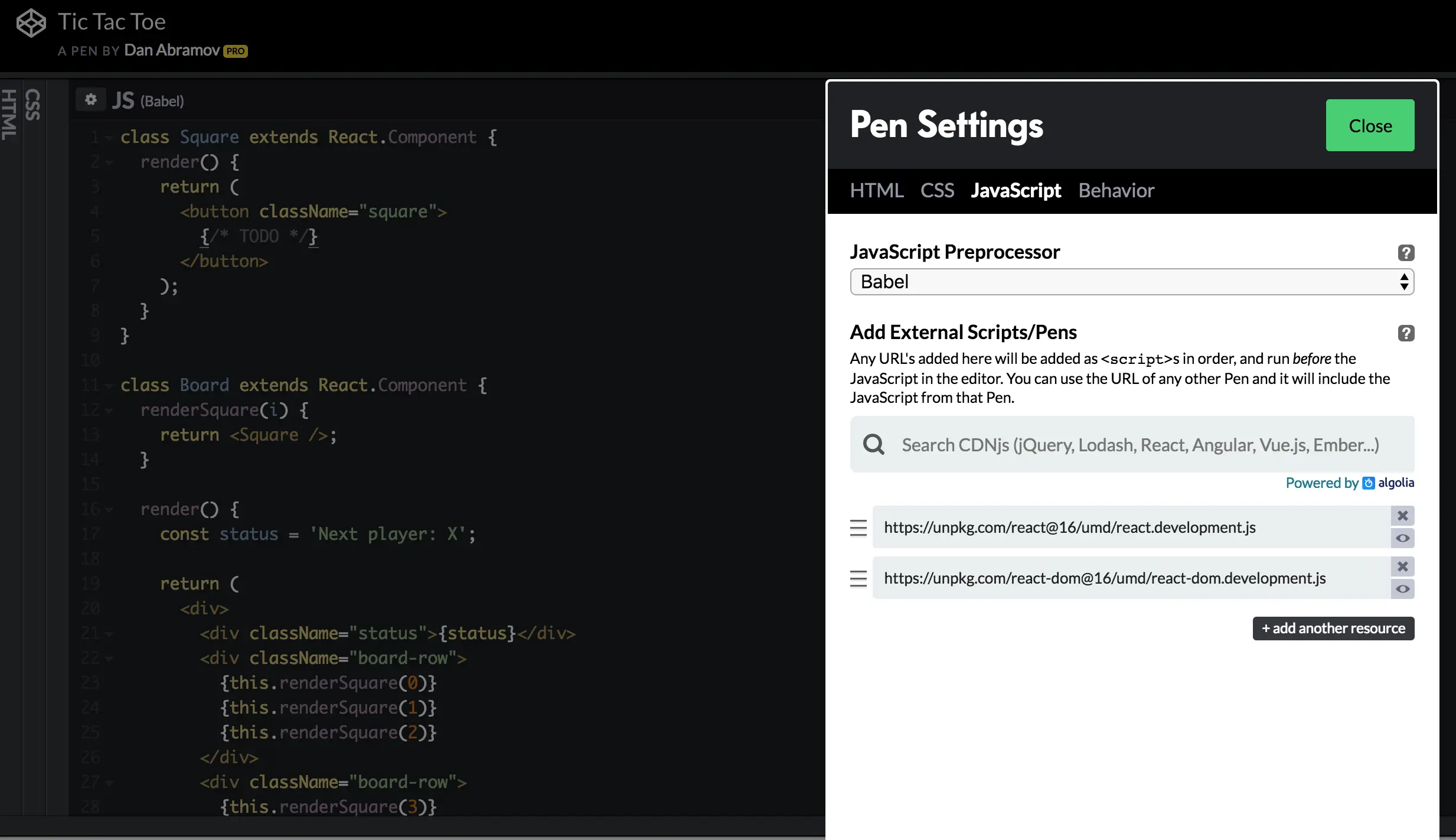Click the External Scripts help question icon
The width and height of the screenshot is (1456, 840).
[x=1406, y=333]
